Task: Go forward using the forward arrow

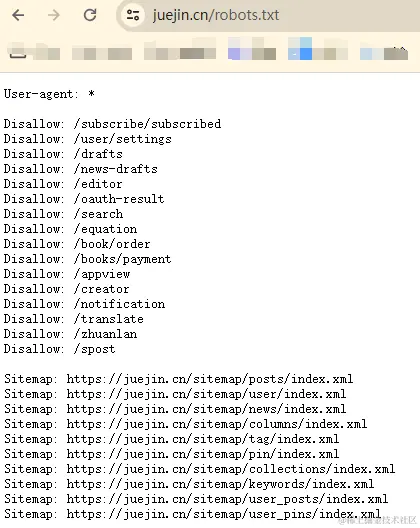Action: pyautogui.click(x=54, y=15)
